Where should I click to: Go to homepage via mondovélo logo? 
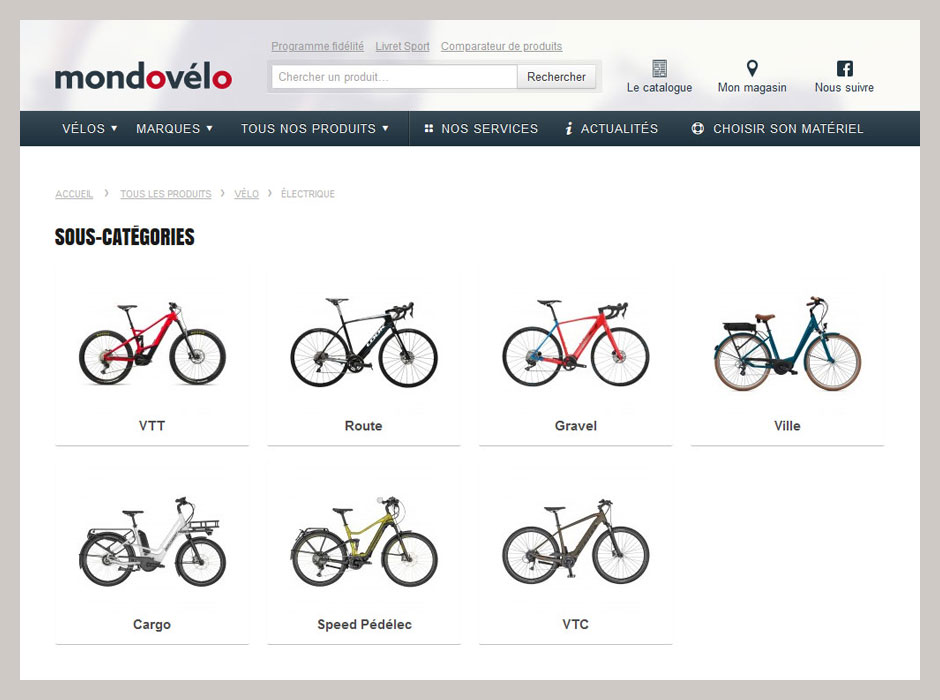143,76
